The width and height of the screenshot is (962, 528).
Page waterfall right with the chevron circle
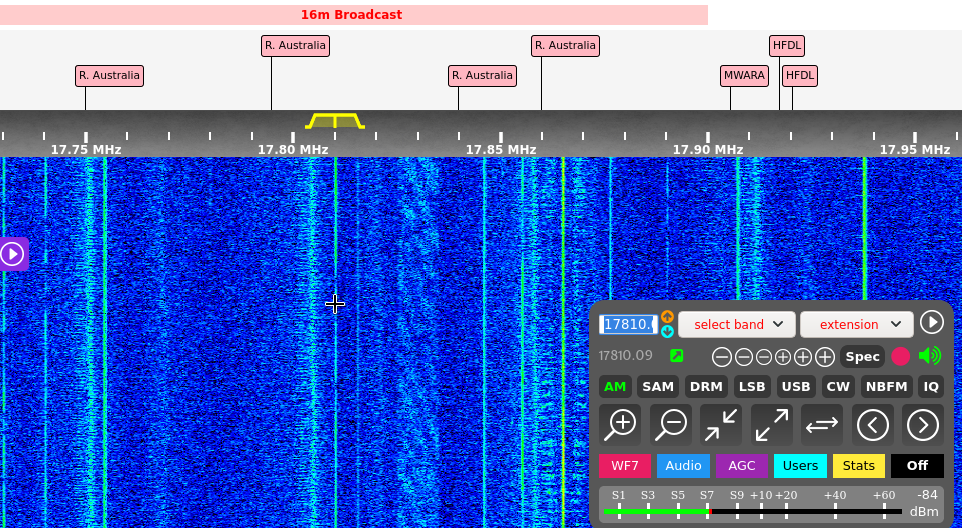pos(922,425)
